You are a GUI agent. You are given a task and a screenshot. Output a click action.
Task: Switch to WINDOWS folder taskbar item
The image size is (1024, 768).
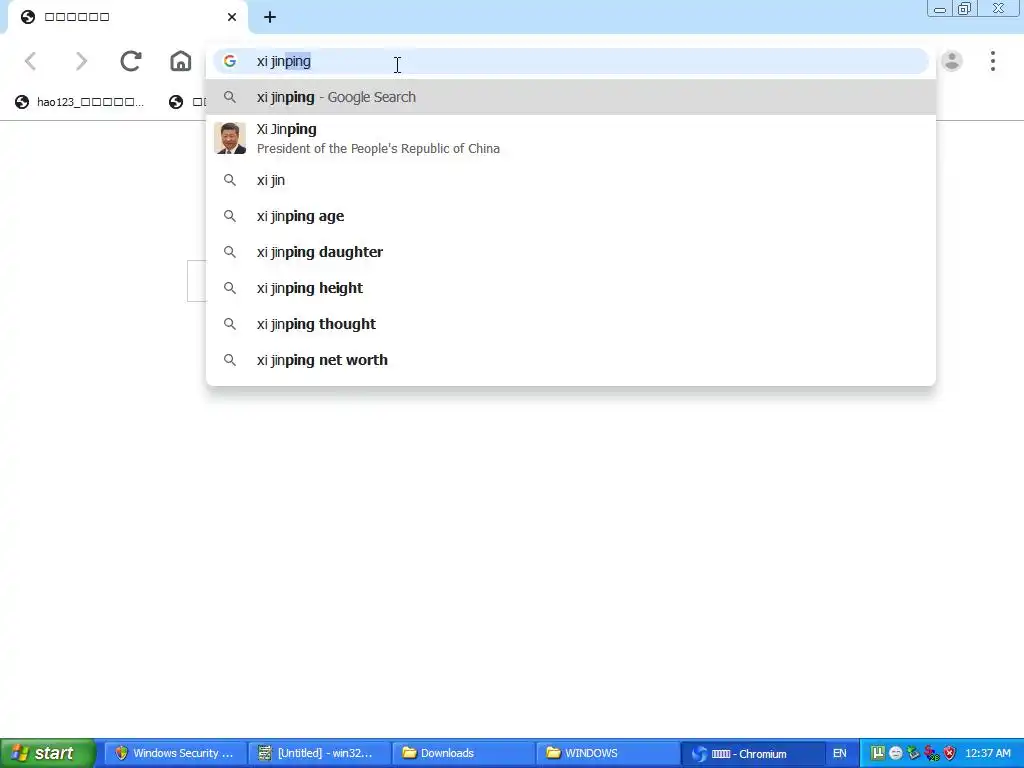point(606,753)
